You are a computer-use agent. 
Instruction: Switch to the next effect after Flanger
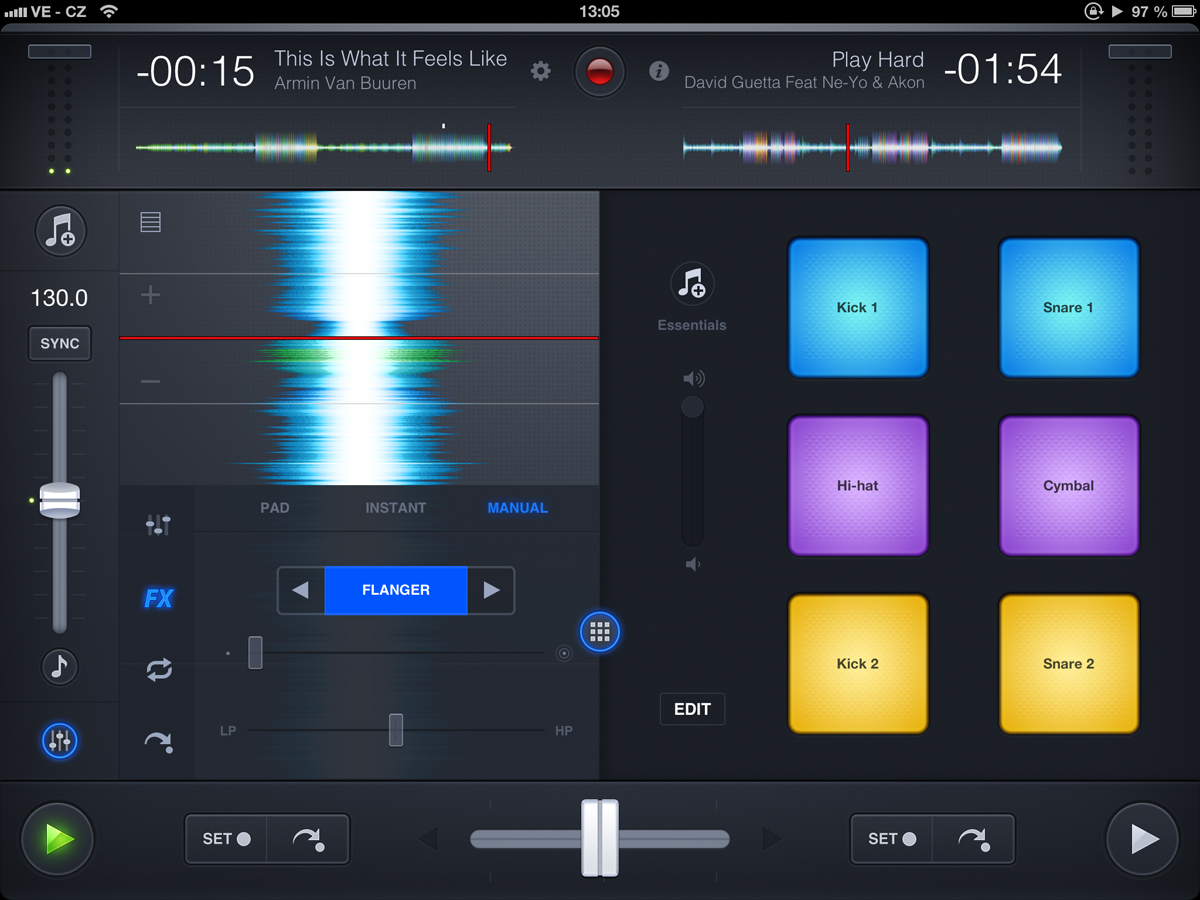[491, 590]
